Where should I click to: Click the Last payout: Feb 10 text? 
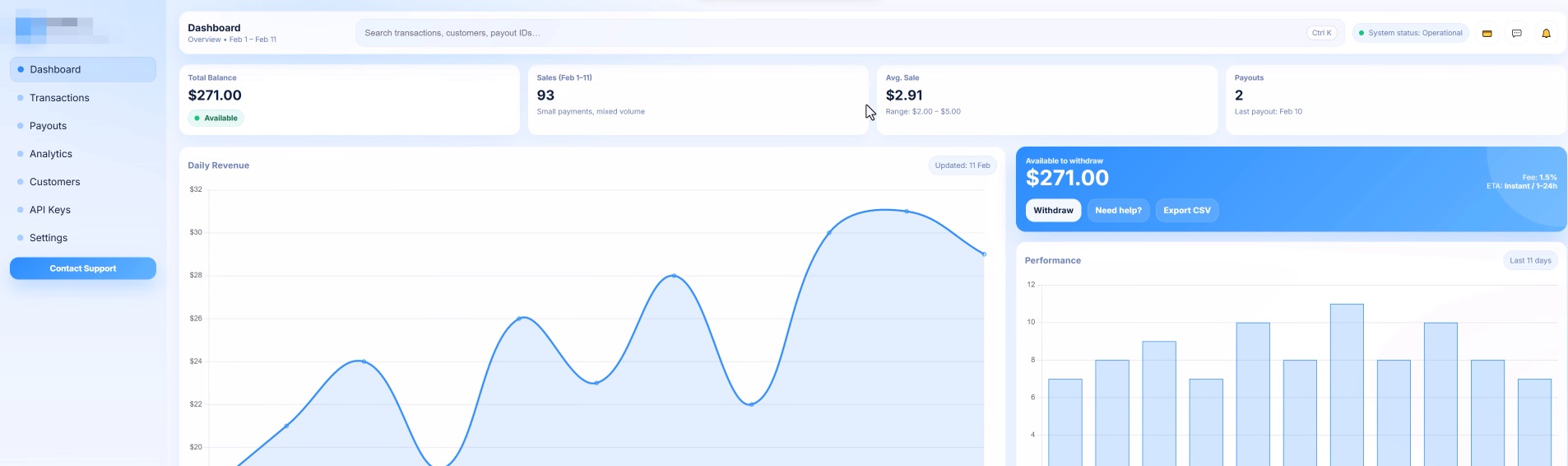coord(1268,112)
